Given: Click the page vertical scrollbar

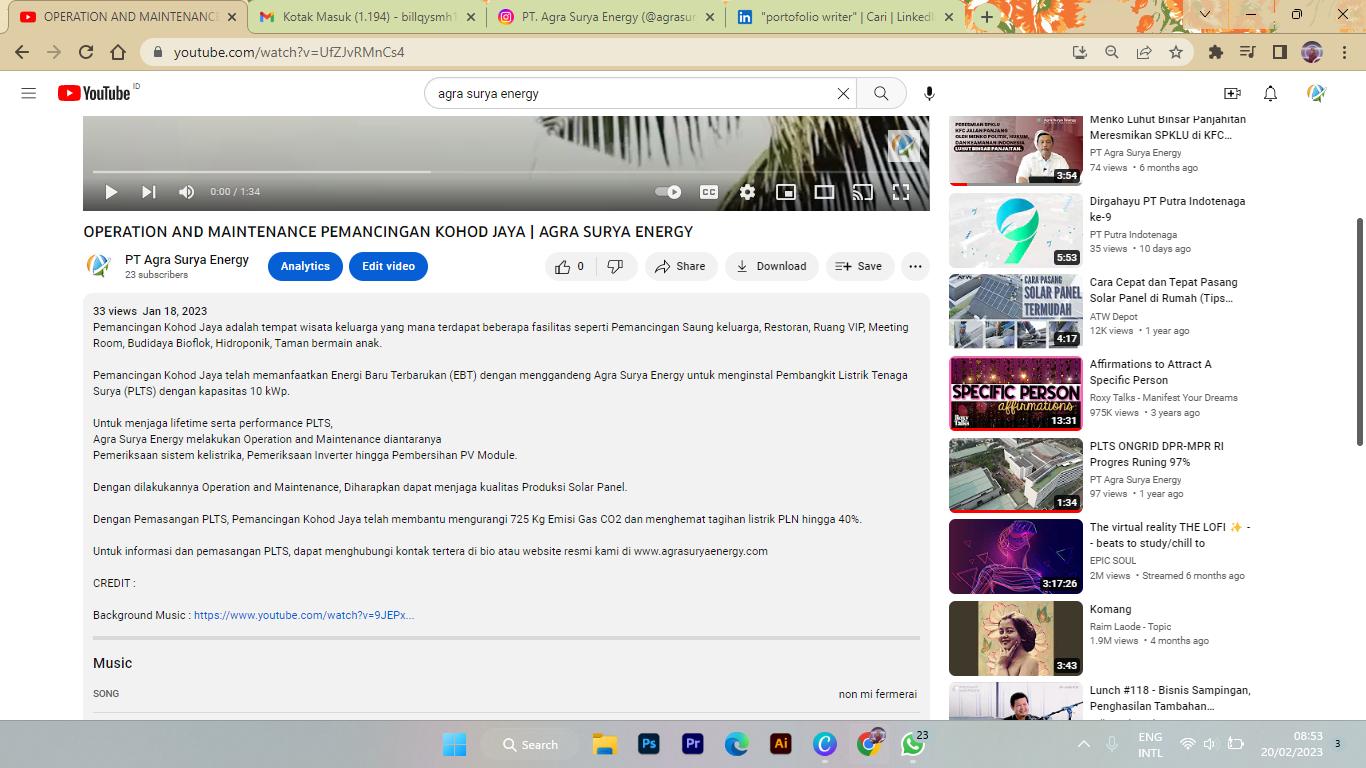Looking at the screenshot, I should pos(1359,330).
